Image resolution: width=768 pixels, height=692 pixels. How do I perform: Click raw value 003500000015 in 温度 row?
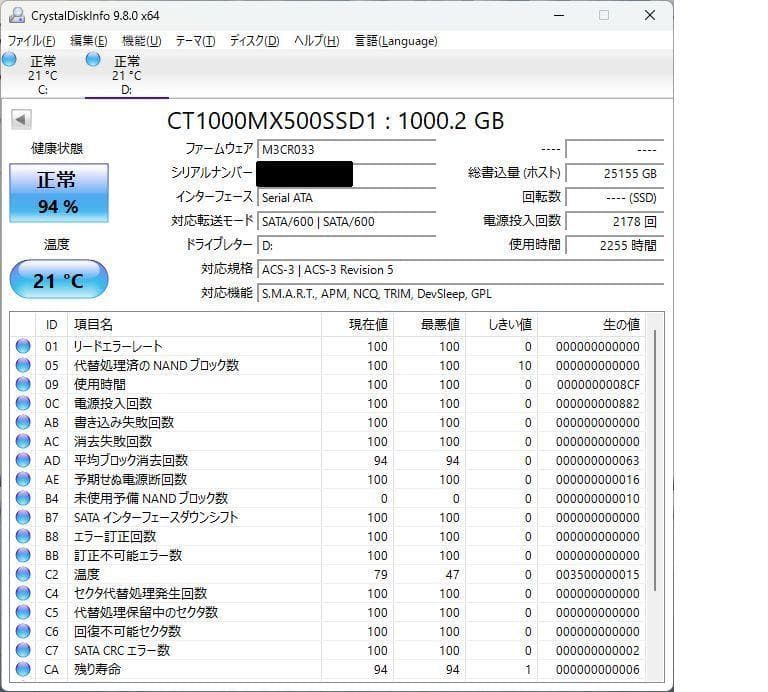[x=598, y=574]
